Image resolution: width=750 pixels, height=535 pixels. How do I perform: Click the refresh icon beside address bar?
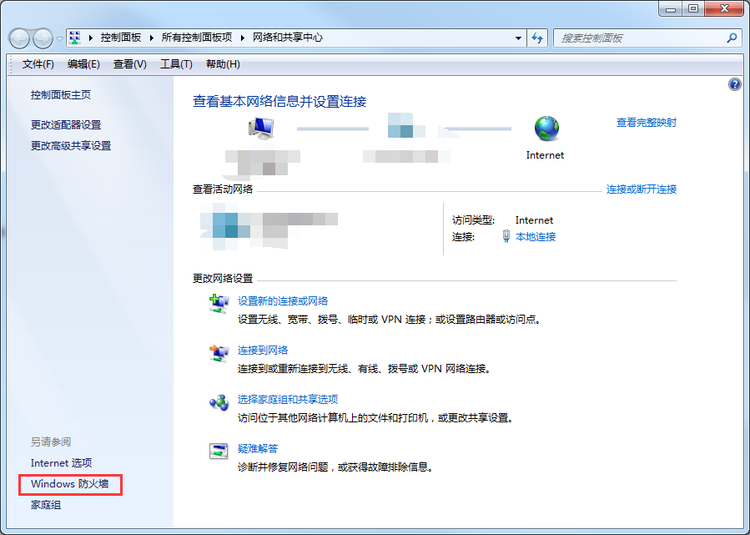538,38
